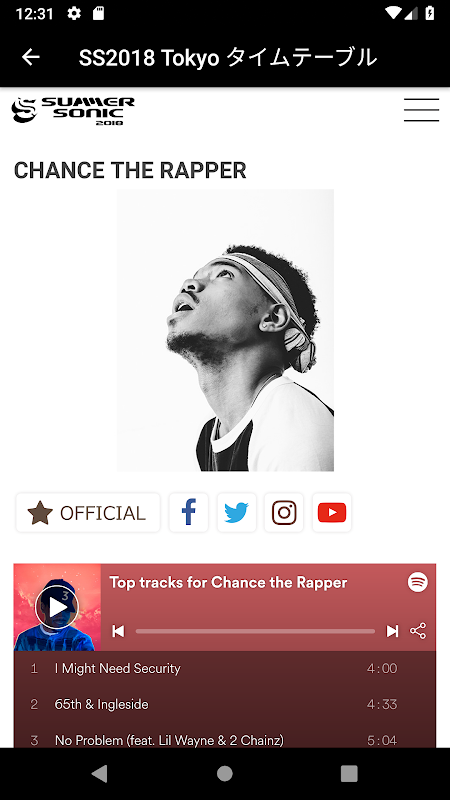Open the Instagram profile icon
Screen dimensions: 450x800
coord(284,513)
